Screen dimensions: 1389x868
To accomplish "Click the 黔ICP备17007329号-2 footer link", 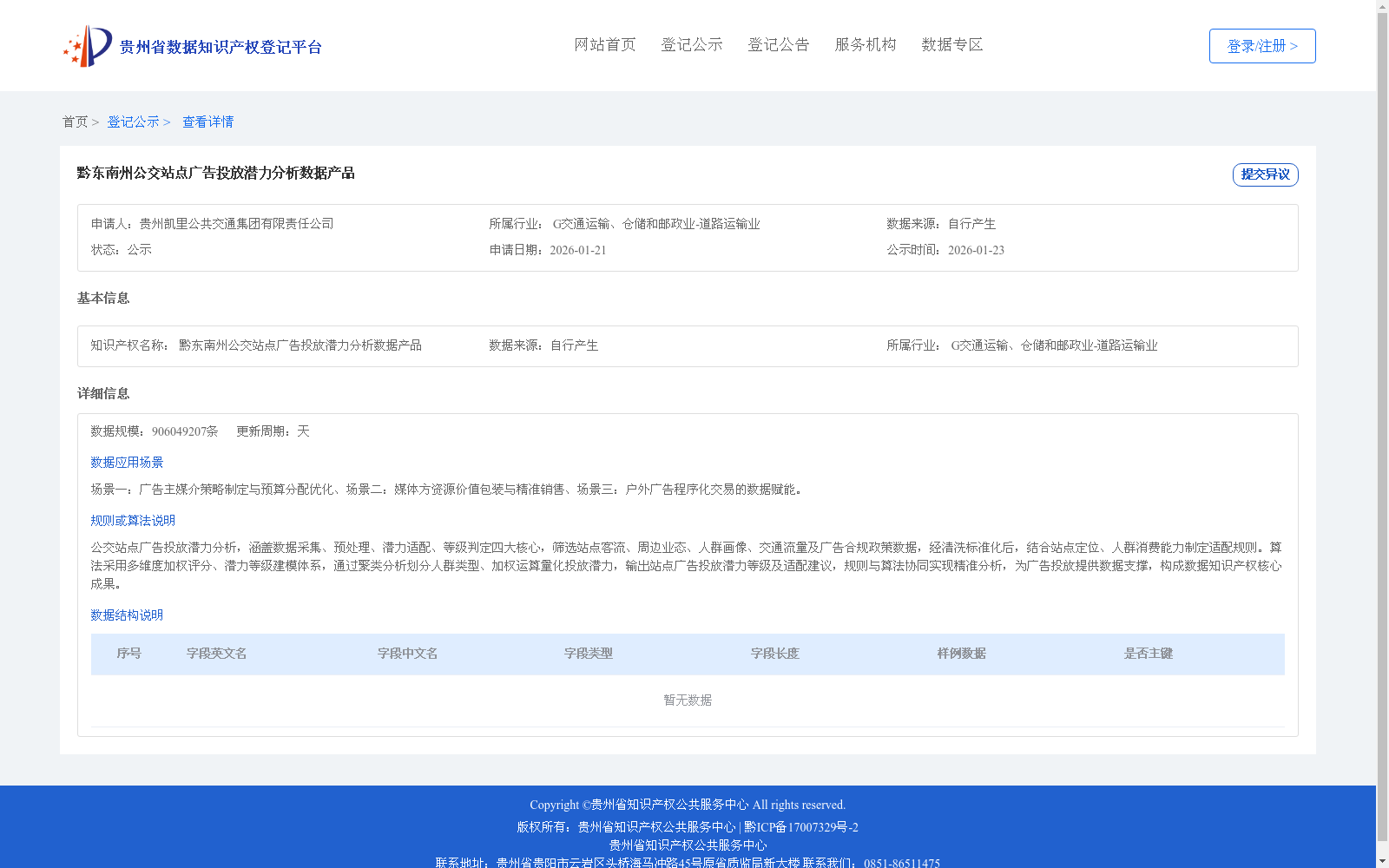I will 801,827.
